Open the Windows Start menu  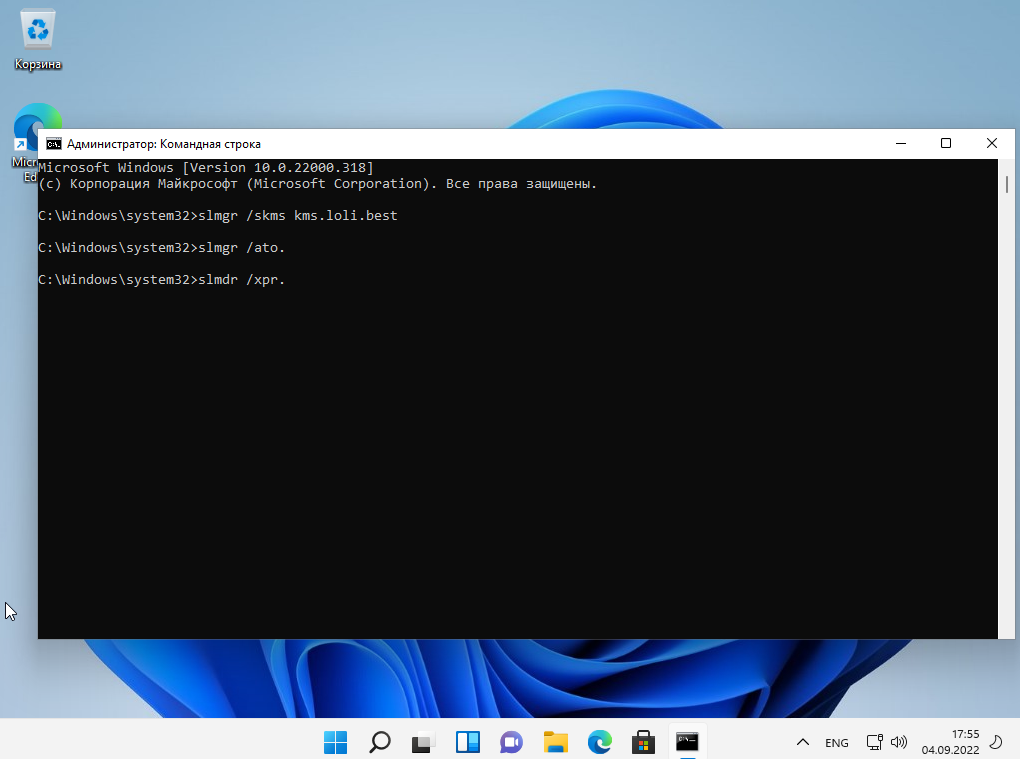point(336,741)
